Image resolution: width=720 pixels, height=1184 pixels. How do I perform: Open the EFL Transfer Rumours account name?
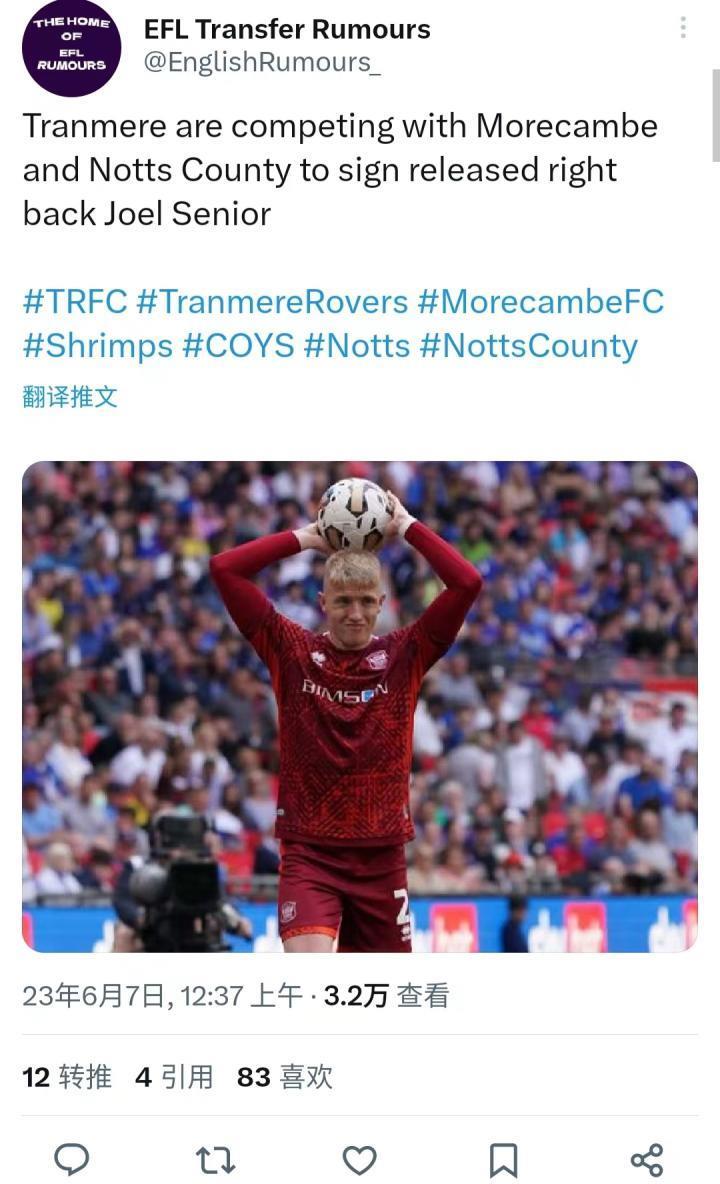pos(287,29)
